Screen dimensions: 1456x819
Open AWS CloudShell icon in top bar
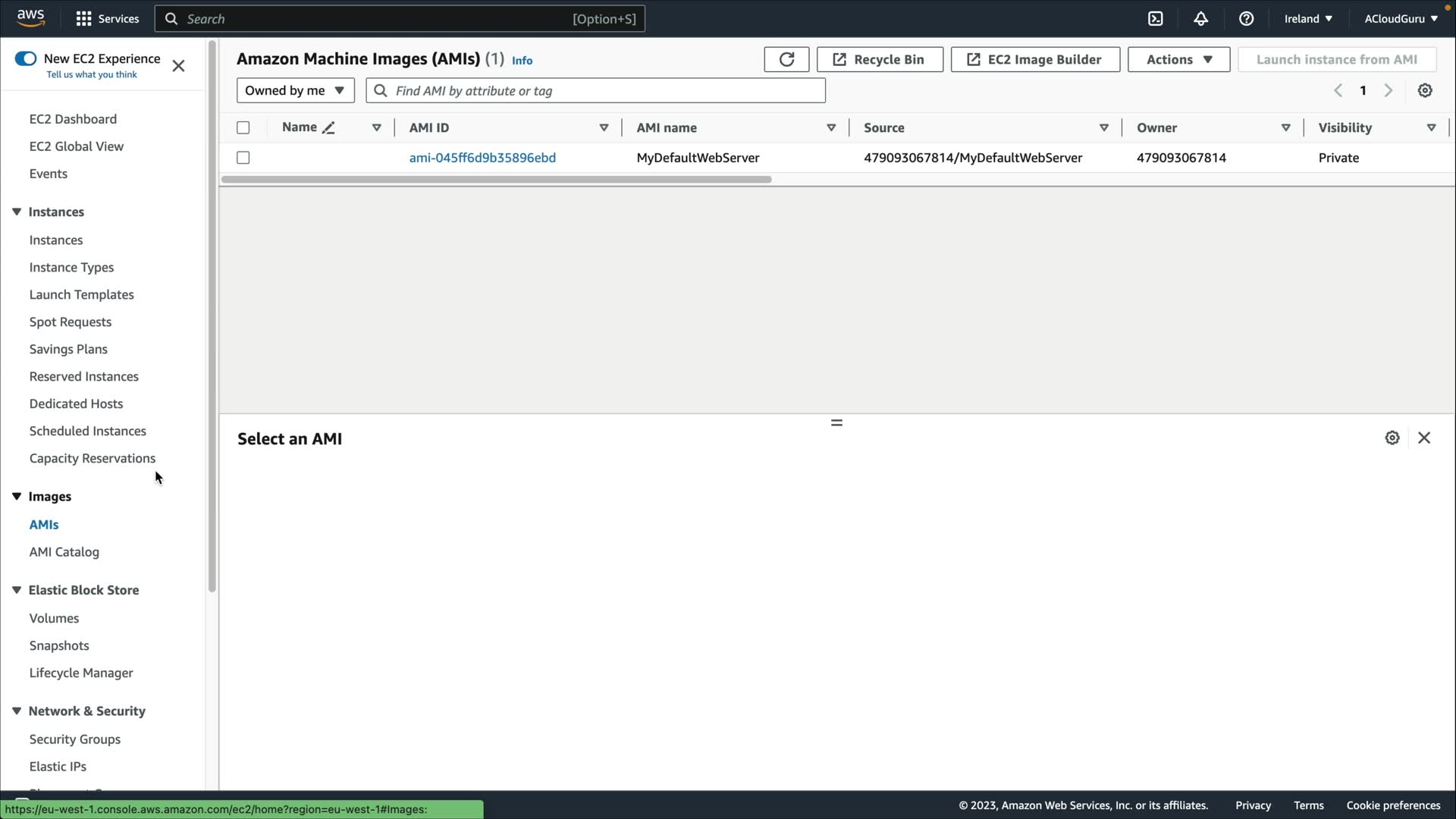click(x=1155, y=19)
